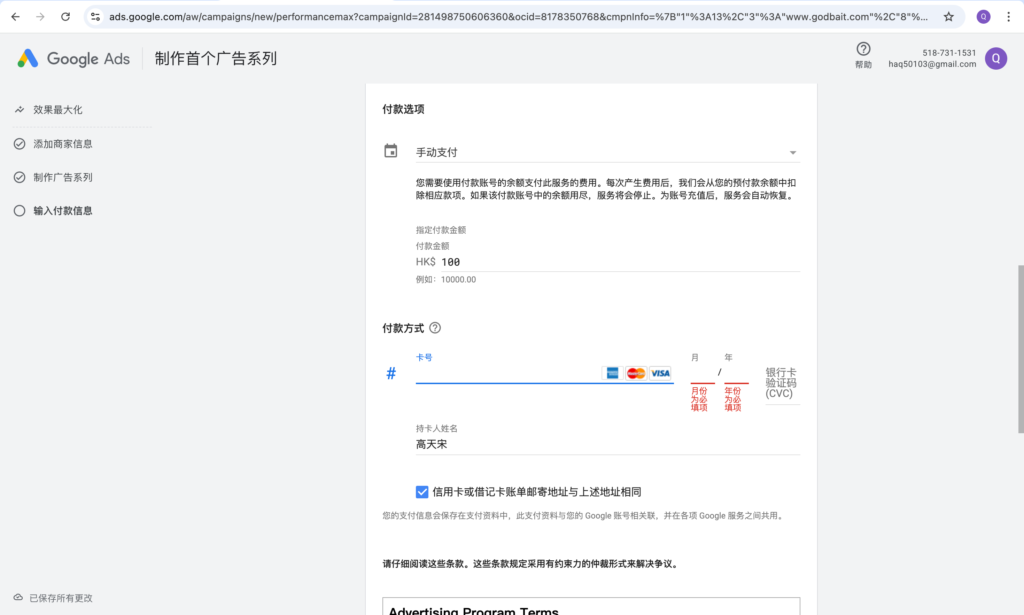1024x615 pixels.
Task: Click the 持卡人姓名 cardholder name field
Action: [606, 444]
